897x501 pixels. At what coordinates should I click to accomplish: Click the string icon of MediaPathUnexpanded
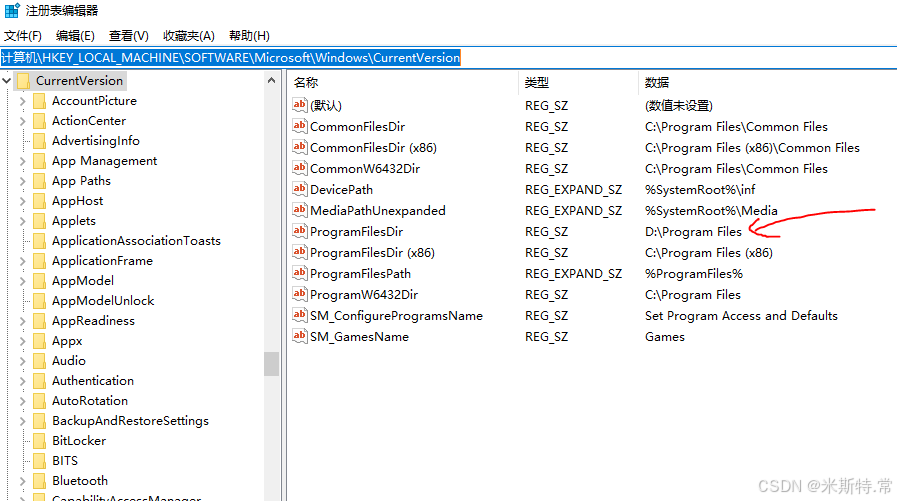299,210
